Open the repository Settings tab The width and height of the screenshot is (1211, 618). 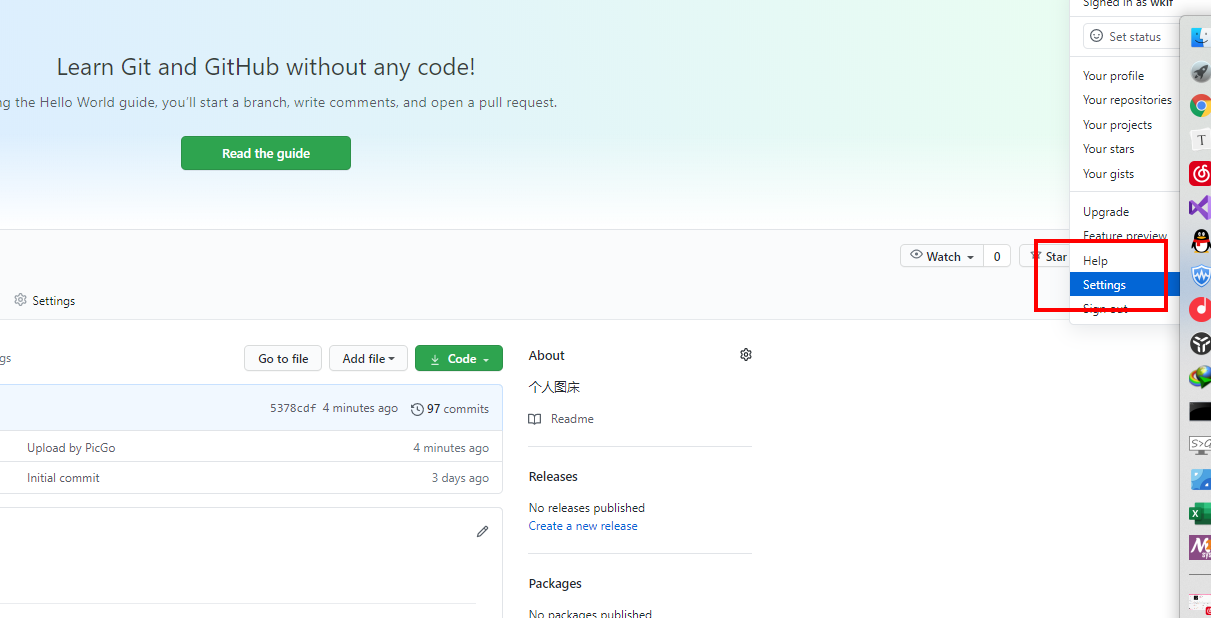click(44, 300)
